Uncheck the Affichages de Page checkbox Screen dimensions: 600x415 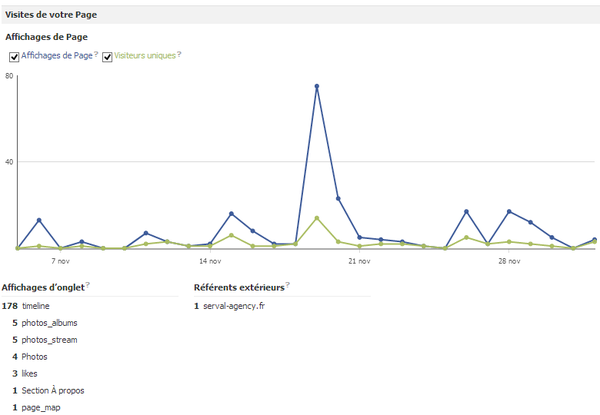pos(14,57)
